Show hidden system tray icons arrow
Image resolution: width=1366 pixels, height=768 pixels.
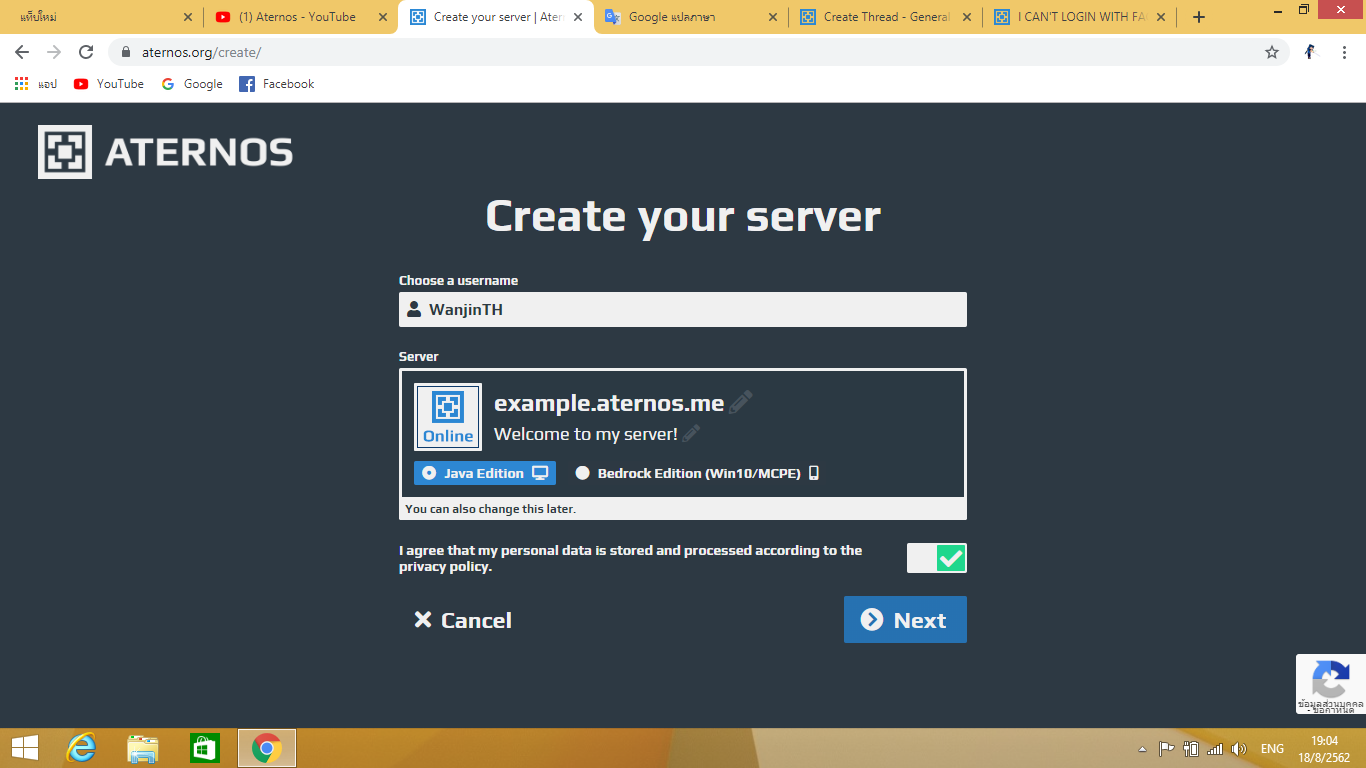(x=1142, y=749)
